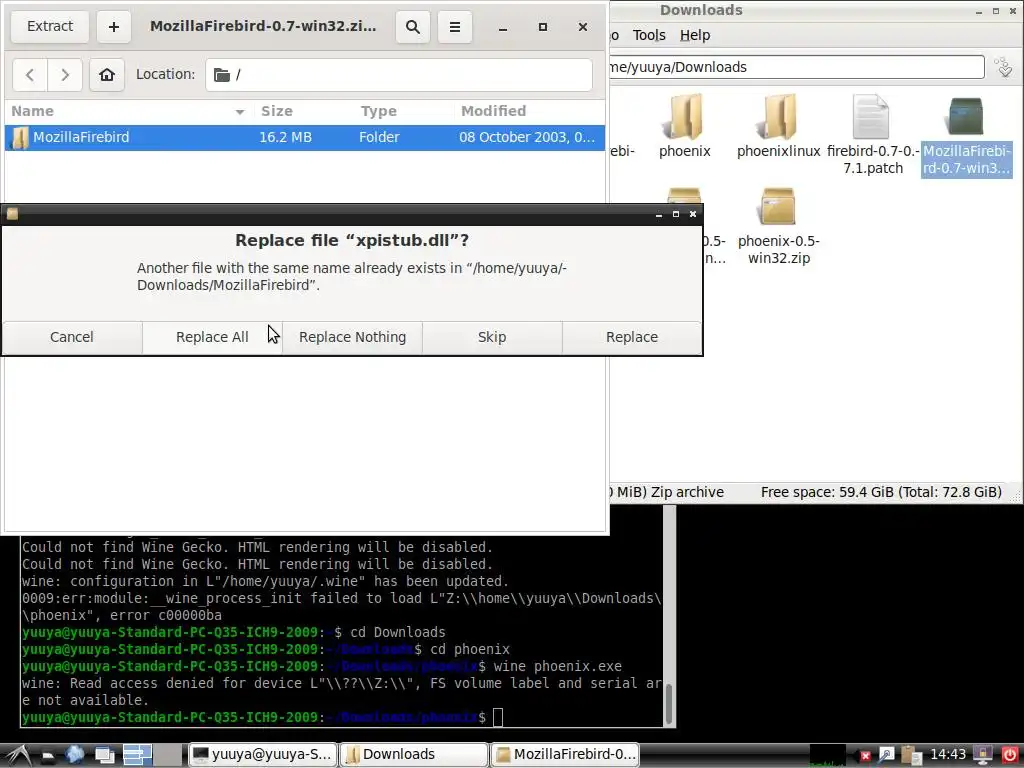Image resolution: width=1024 pixels, height=768 pixels.
Task: Click Replace in the dialog
Action: click(632, 337)
